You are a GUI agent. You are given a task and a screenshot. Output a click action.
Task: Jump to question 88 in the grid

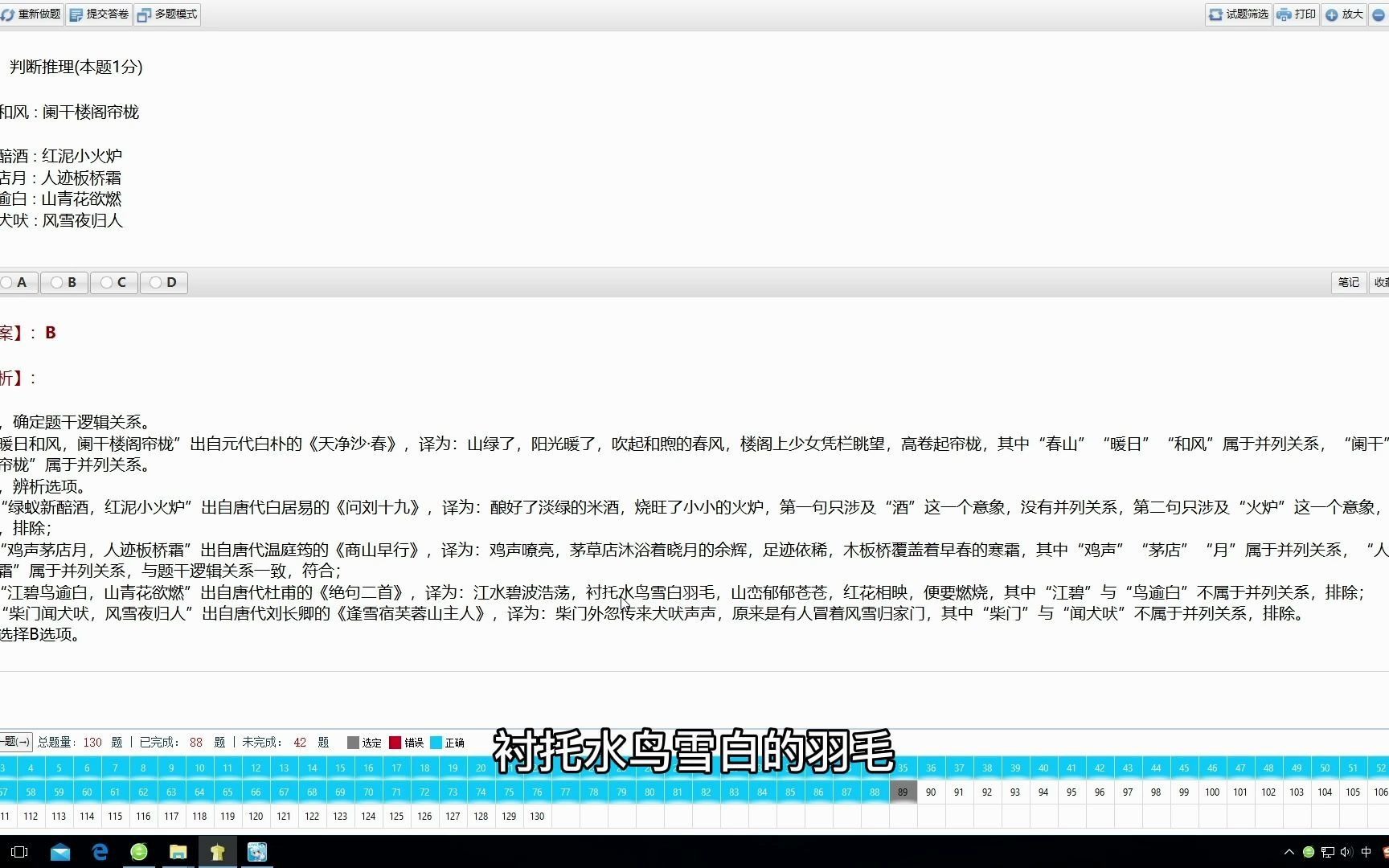pyautogui.click(x=875, y=792)
